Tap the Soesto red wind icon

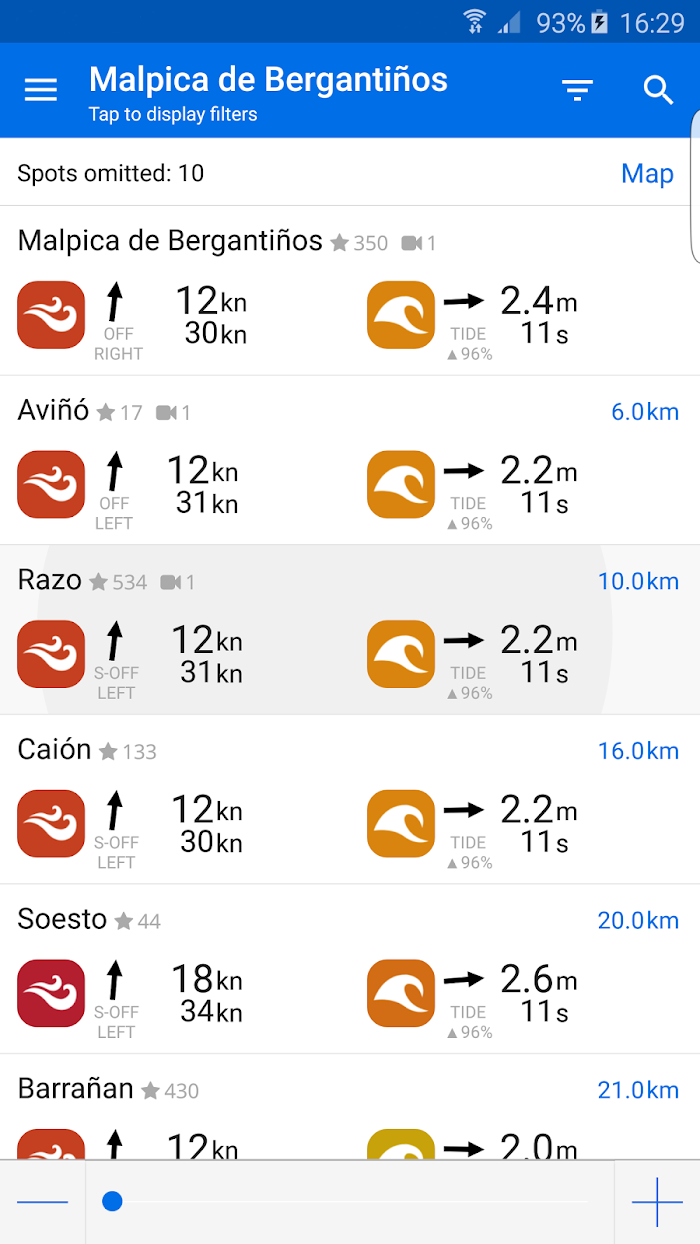51,993
